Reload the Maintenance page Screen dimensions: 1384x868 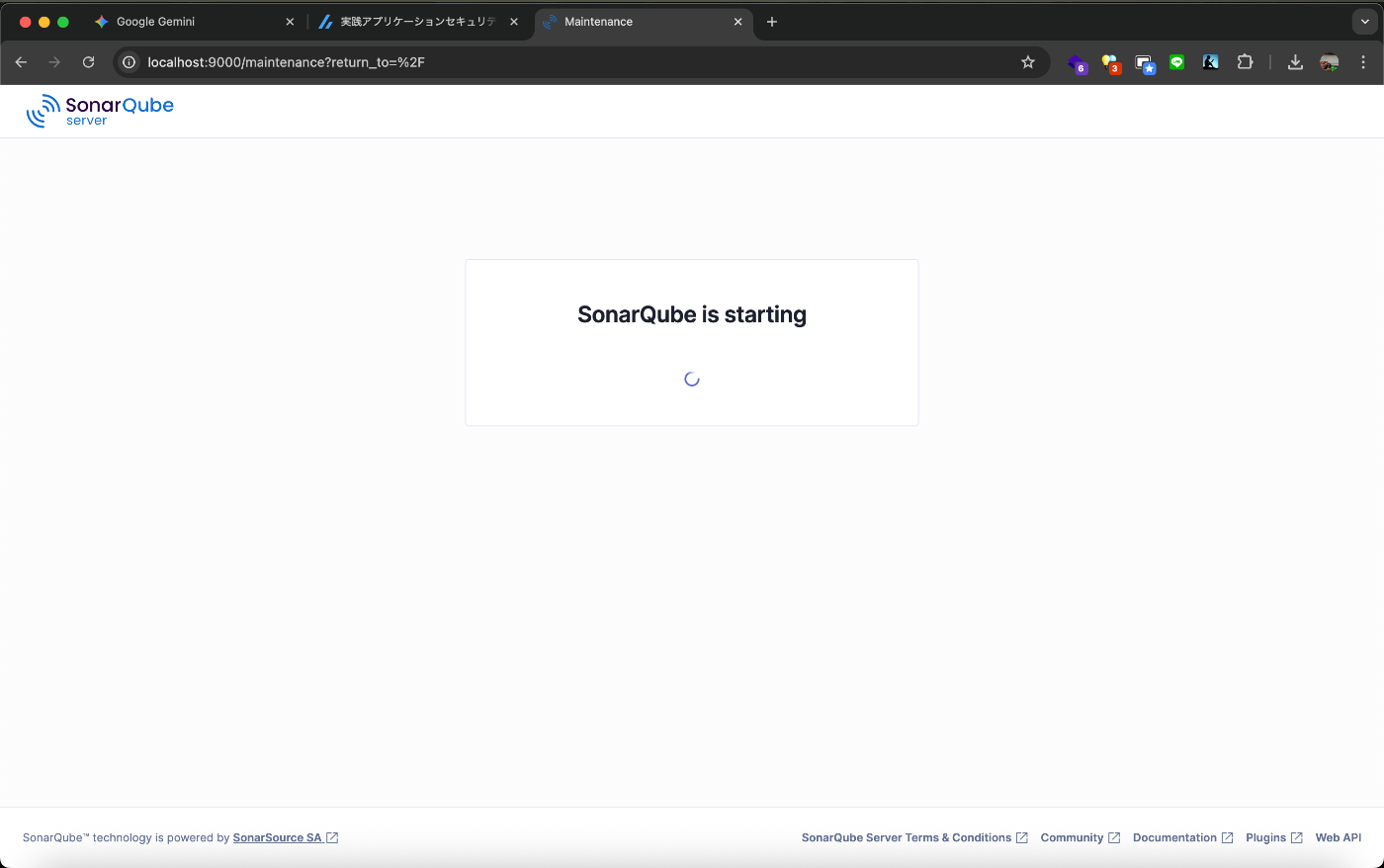88,62
